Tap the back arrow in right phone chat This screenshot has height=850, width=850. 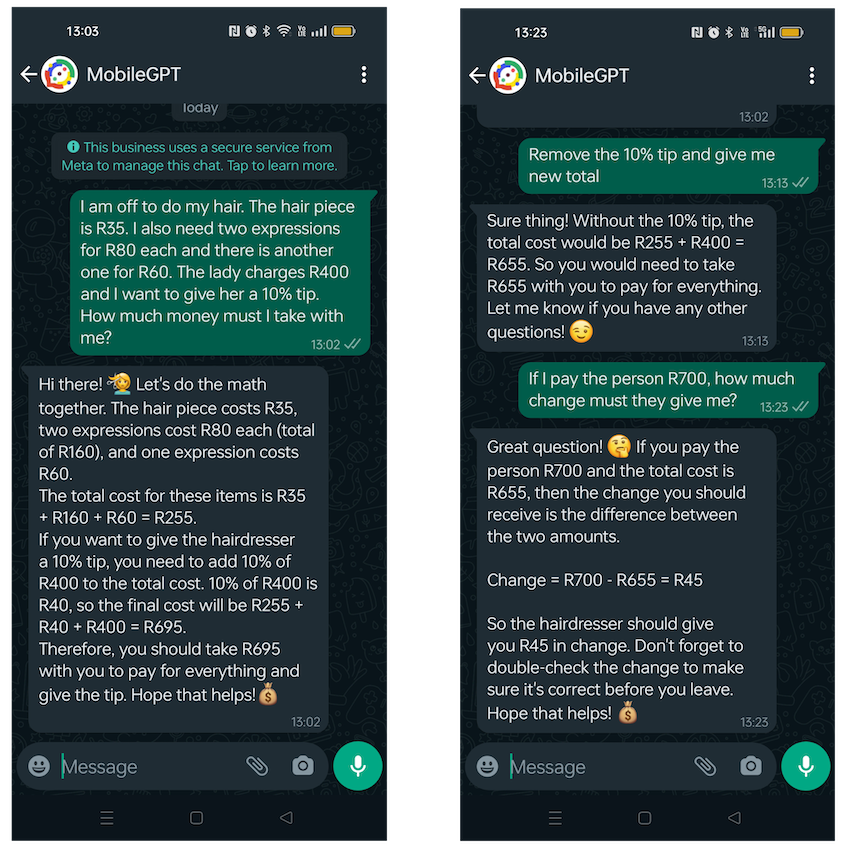coord(477,75)
